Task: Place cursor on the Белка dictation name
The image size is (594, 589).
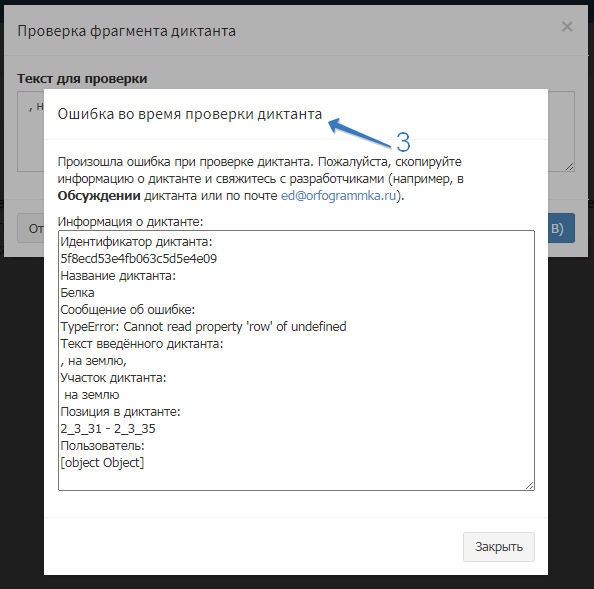Action: tap(77, 293)
